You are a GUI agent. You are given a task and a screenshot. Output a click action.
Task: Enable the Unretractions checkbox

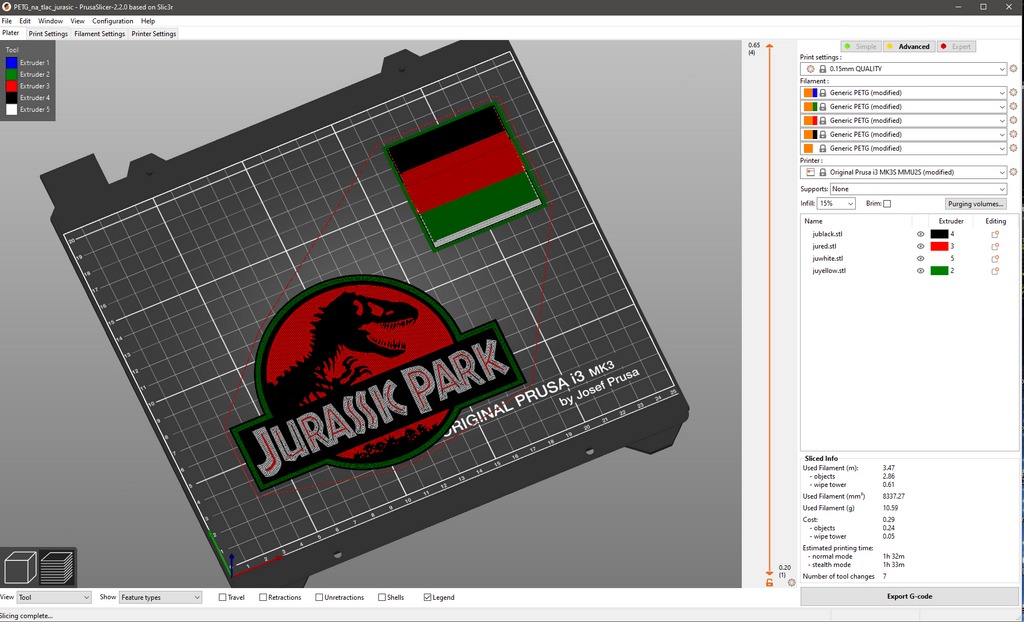point(319,597)
